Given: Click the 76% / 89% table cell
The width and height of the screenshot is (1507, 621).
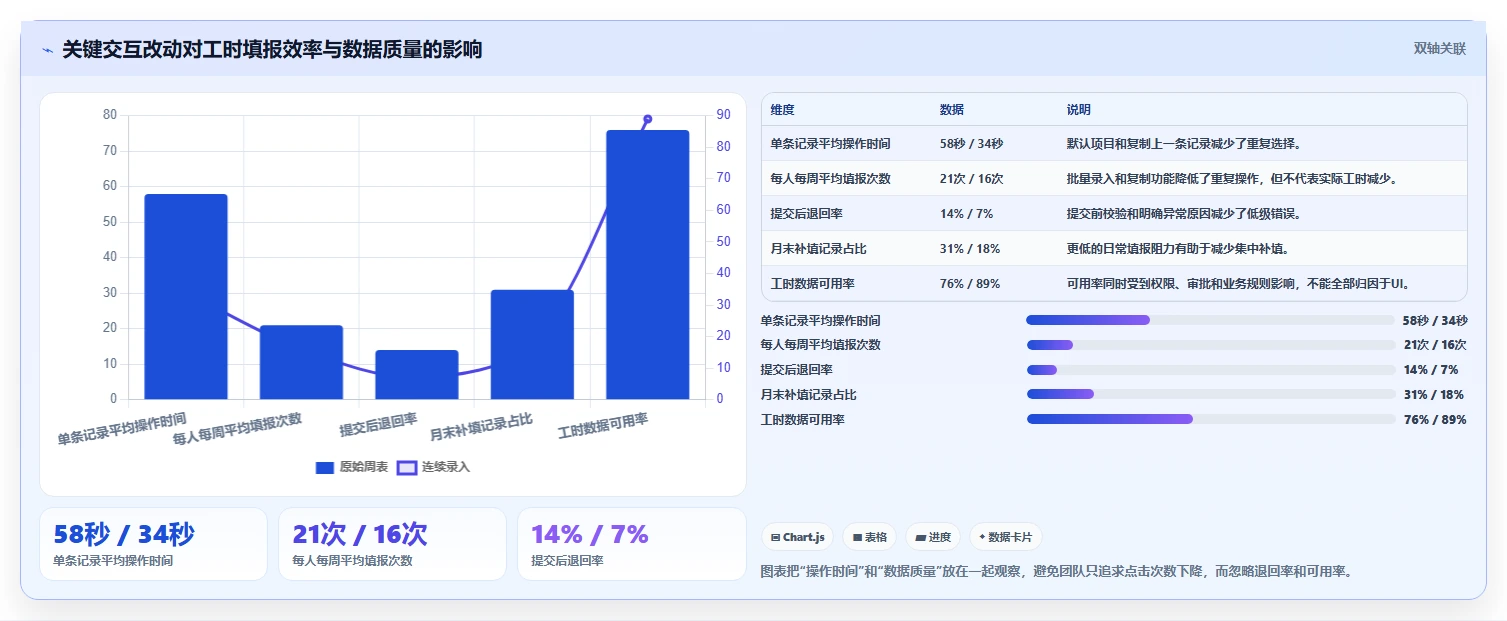Looking at the screenshot, I should (x=970, y=284).
